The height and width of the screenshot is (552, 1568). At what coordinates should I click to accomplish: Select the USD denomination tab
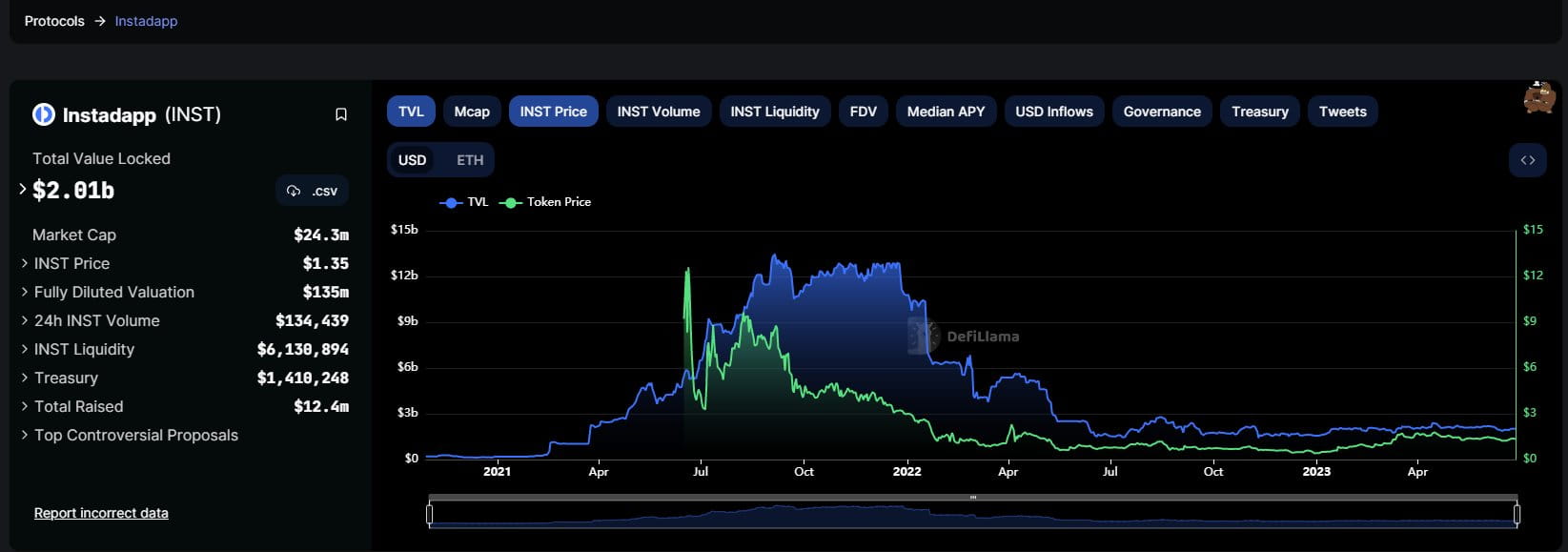coord(412,160)
